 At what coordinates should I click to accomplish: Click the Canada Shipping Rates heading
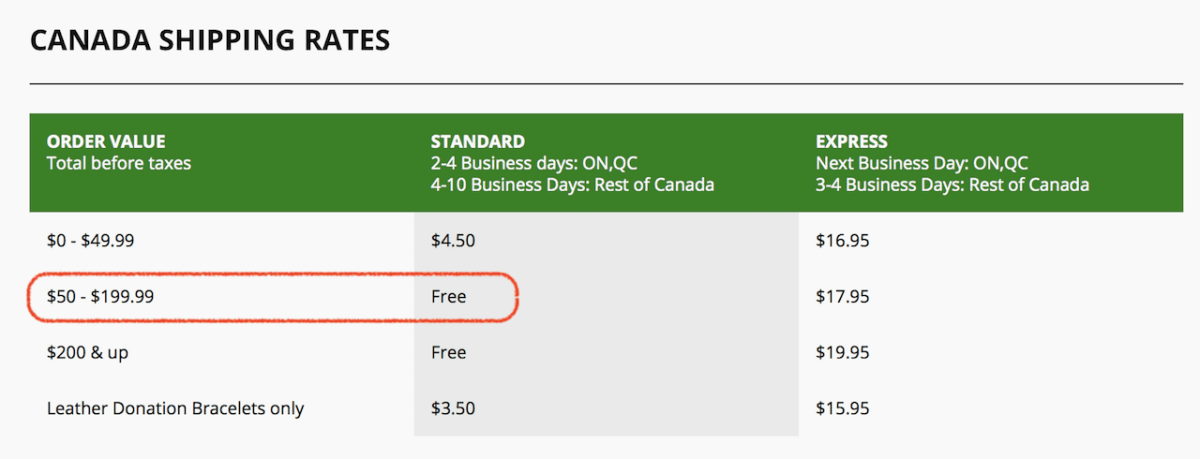tap(210, 41)
